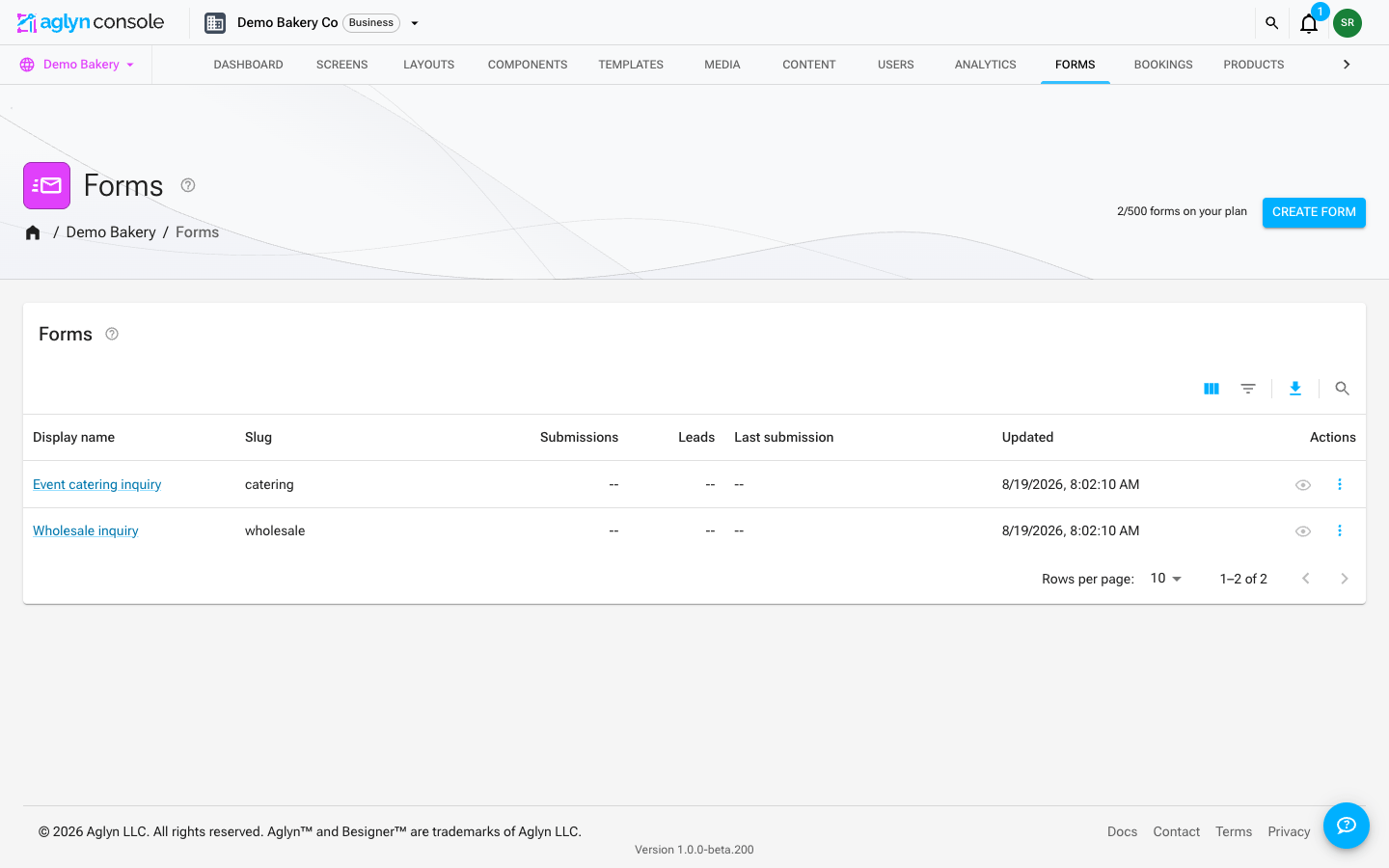The width and height of the screenshot is (1389, 868).
Task: Open the help chat bubble
Action: pyautogui.click(x=1347, y=826)
